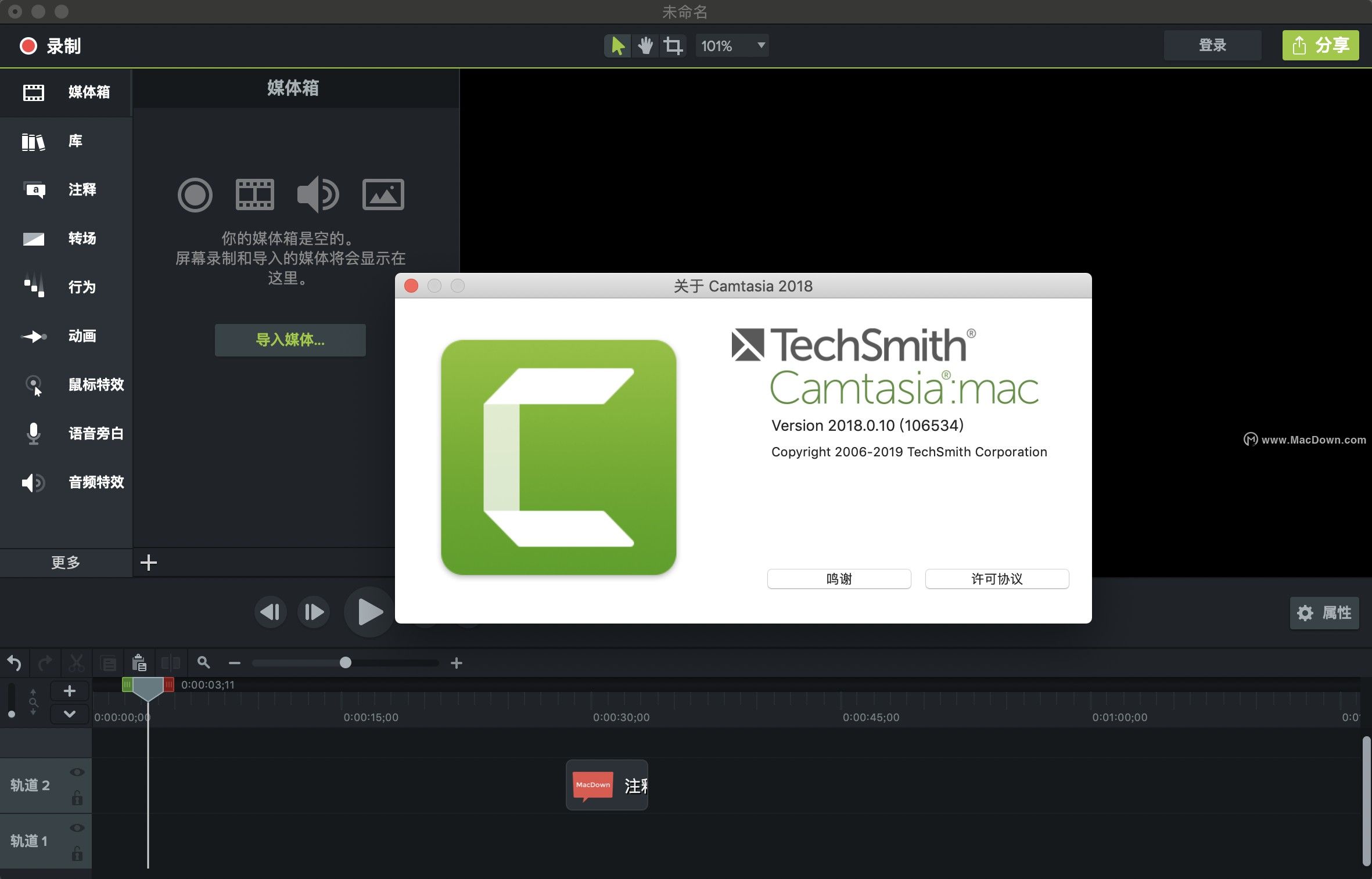1372x879 pixels.
Task: Open the 注释 Annotations tab
Action: (66, 190)
